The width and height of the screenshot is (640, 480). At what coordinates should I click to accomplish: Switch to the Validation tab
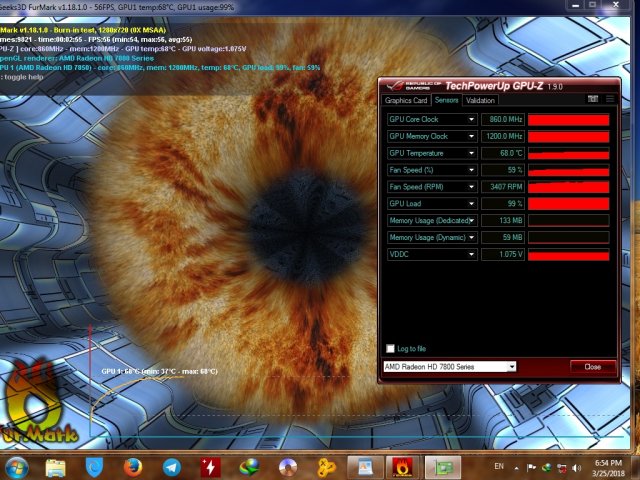tap(480, 100)
